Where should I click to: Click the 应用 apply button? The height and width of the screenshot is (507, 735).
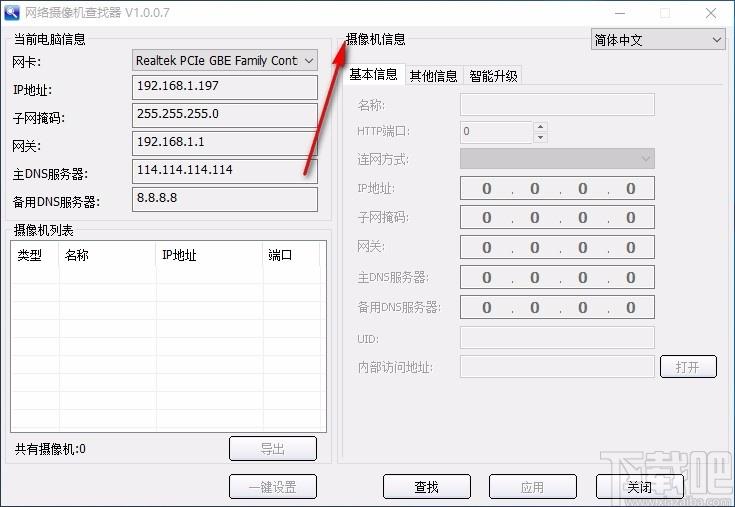pos(532,487)
